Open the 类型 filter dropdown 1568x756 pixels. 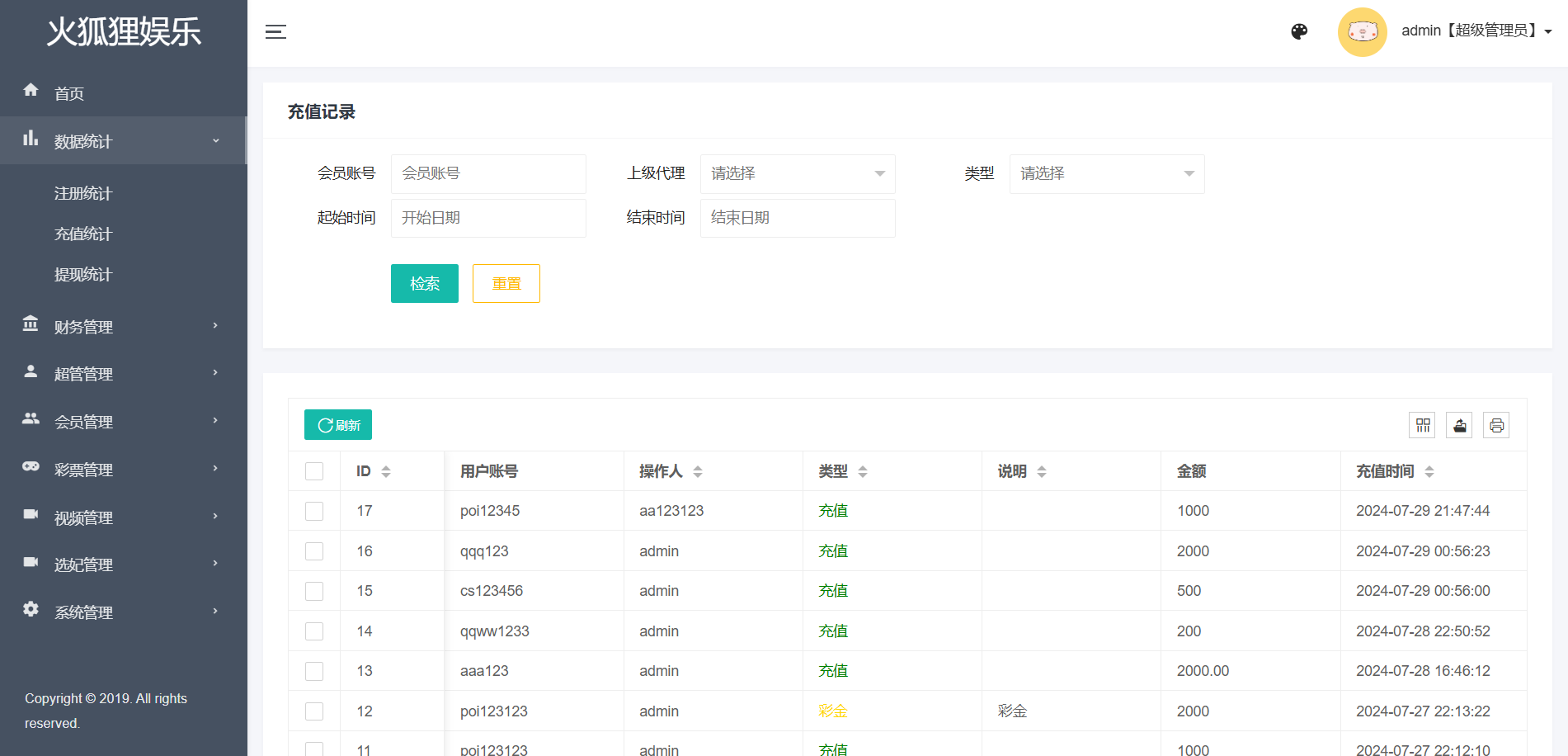pyautogui.click(x=1106, y=173)
